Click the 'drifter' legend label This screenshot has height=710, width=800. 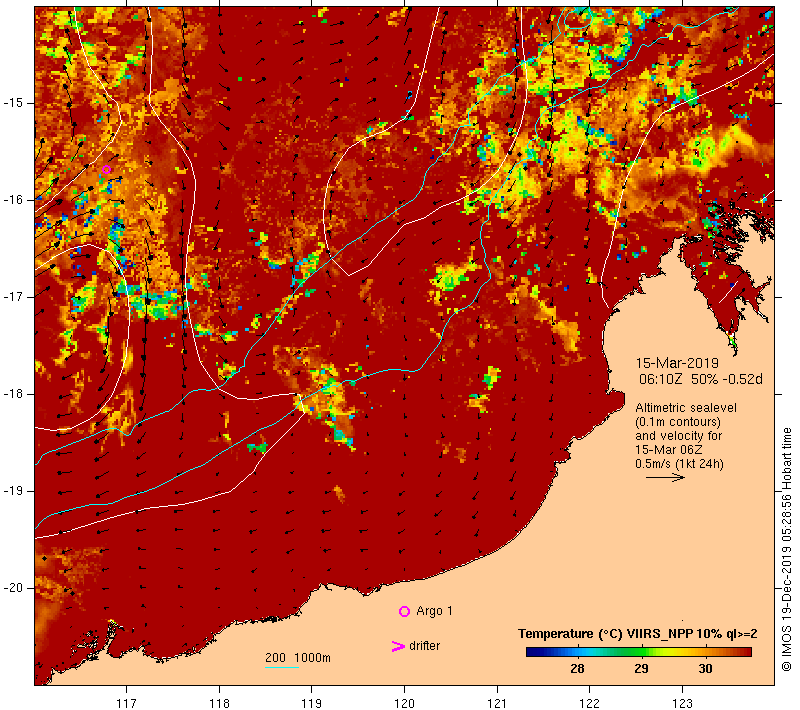click(x=424, y=646)
